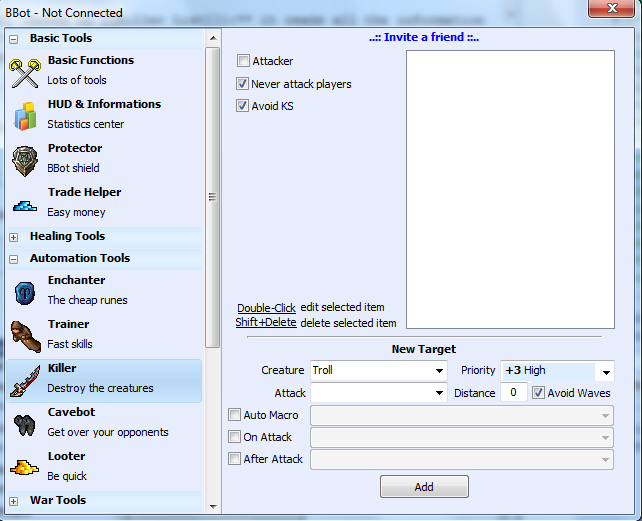Open the After Attack combo box
This screenshot has width=642, height=521.
(x=462, y=460)
